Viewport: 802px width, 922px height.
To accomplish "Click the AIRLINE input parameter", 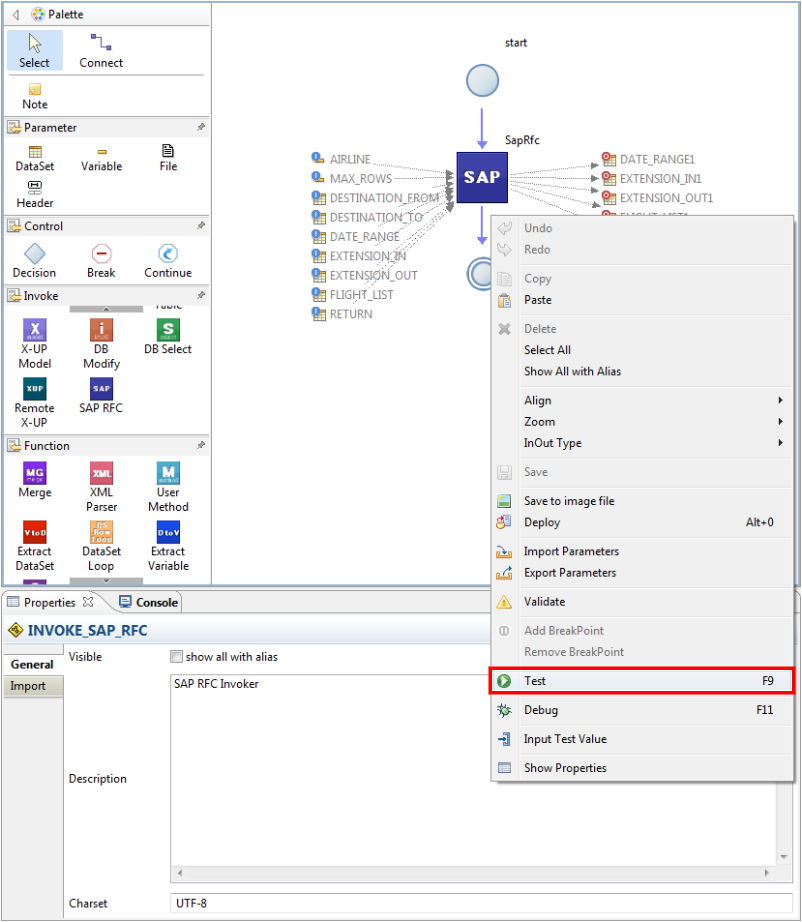I will [342, 159].
